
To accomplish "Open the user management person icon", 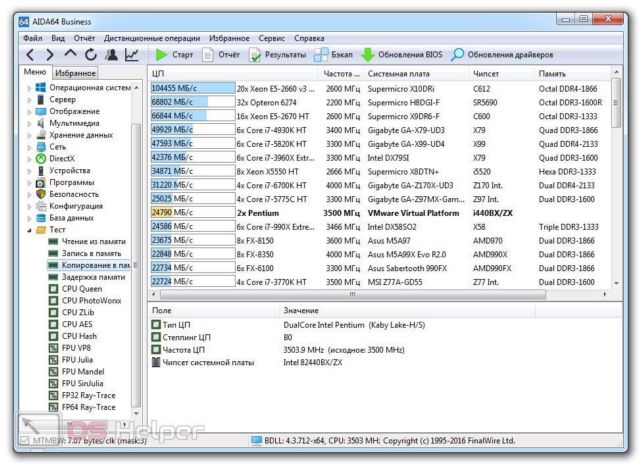I will point(111,55).
